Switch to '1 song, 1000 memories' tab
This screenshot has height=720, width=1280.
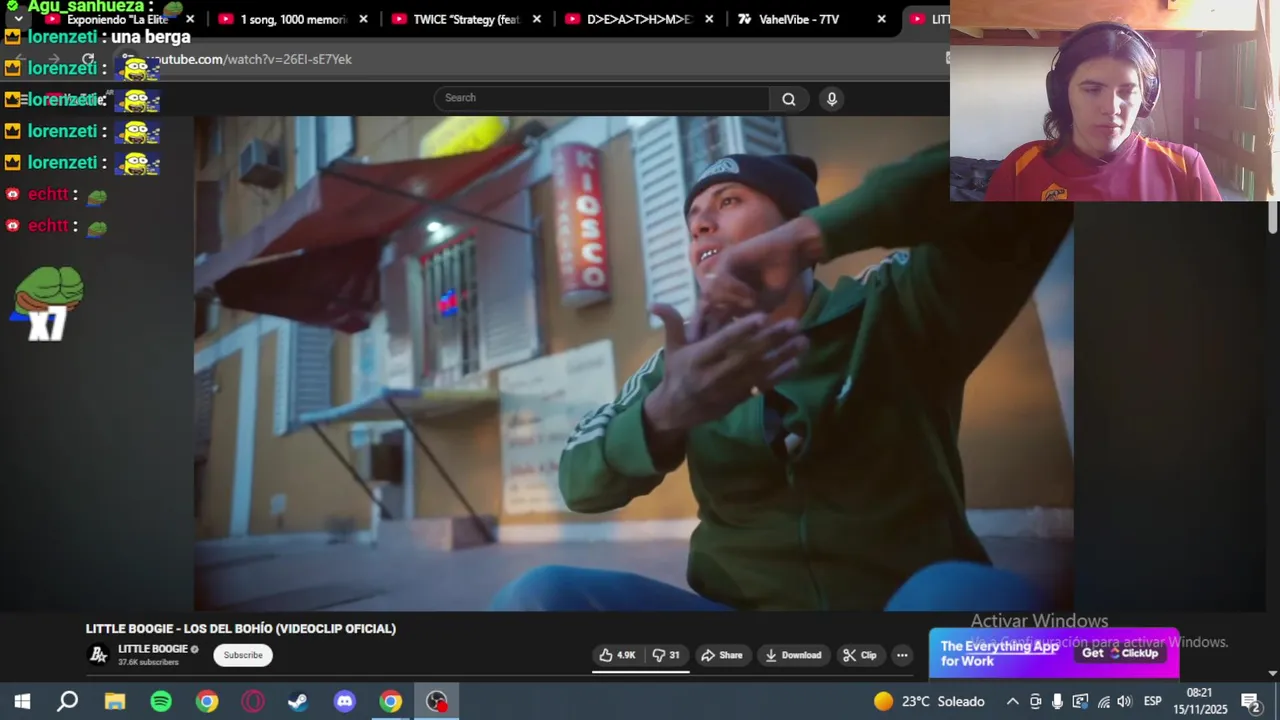(292, 19)
